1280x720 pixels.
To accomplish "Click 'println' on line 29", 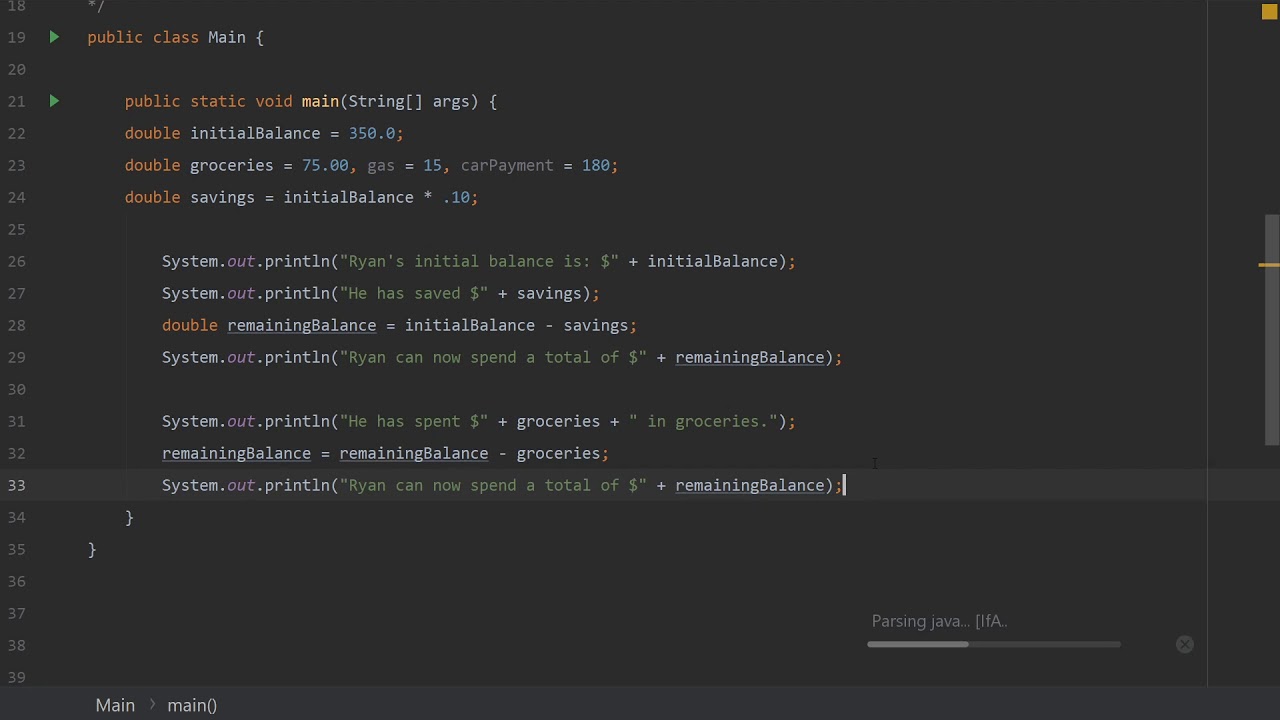I will click(297, 357).
